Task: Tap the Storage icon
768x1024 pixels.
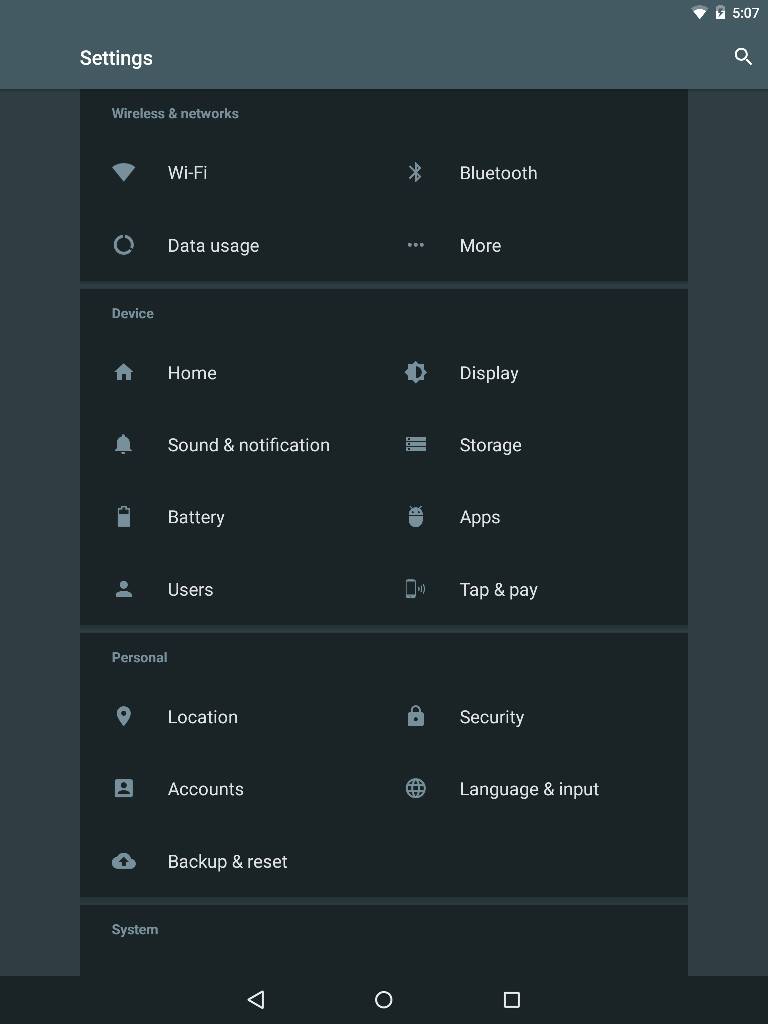Action: (416, 444)
